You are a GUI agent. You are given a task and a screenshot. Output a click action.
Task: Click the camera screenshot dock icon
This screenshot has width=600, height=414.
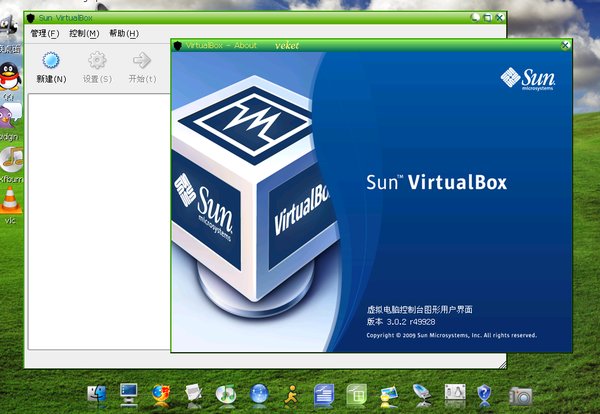(520, 396)
